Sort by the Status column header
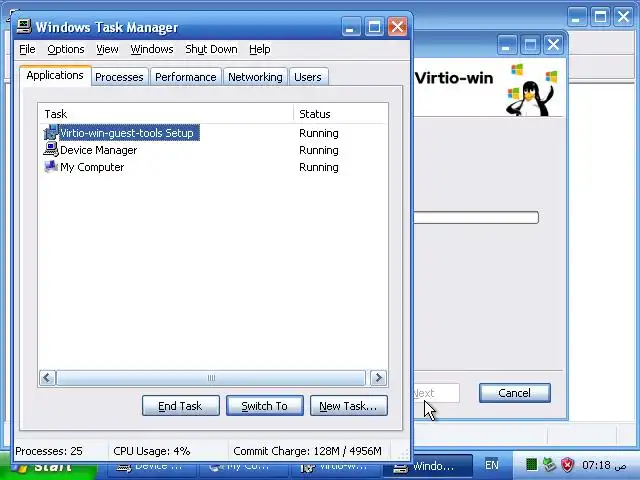The height and width of the screenshot is (480, 640). pyautogui.click(x=340, y=114)
